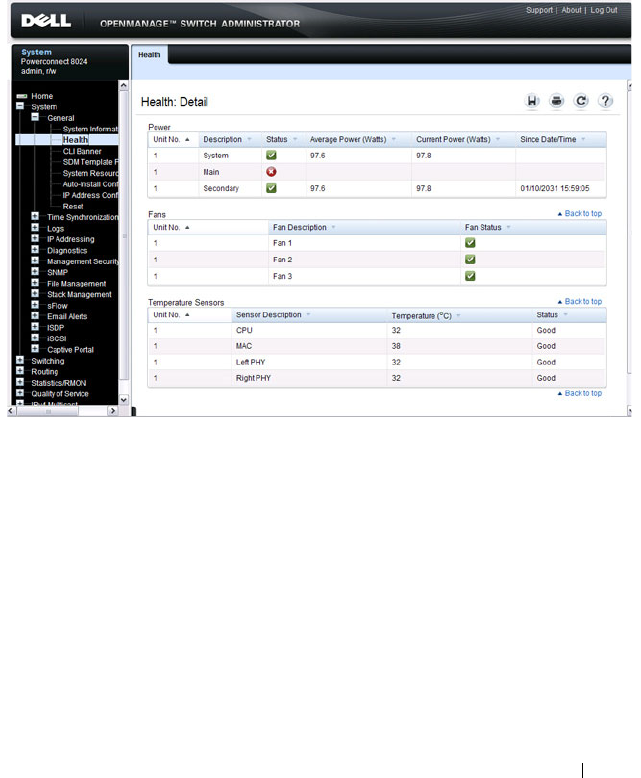Collapse the General tree node
641x778 pixels.
point(35,117)
